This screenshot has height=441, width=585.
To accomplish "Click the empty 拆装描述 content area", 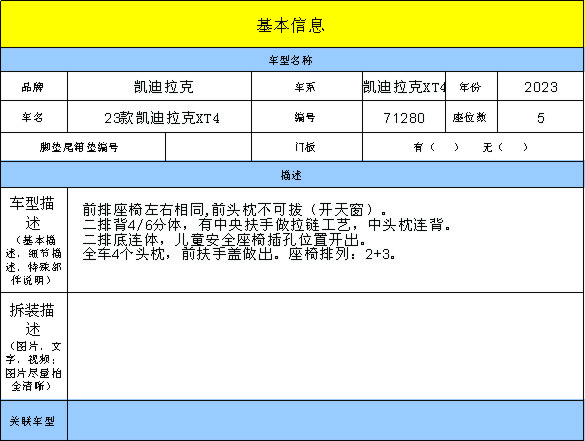I will 325,346.
